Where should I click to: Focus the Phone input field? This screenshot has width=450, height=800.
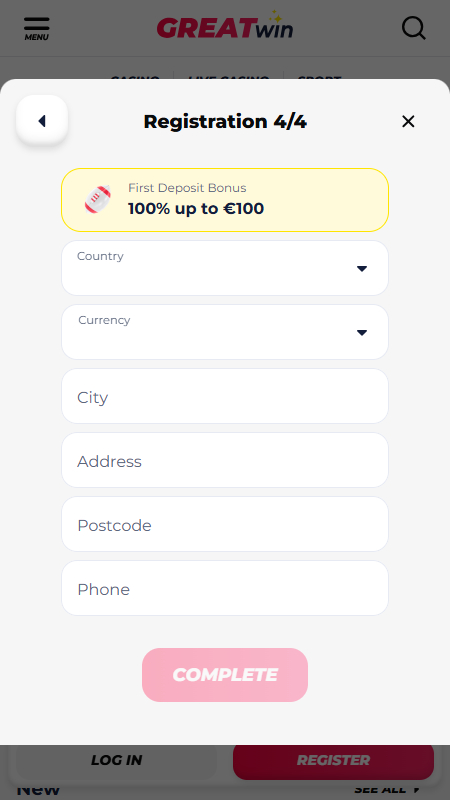coord(225,588)
